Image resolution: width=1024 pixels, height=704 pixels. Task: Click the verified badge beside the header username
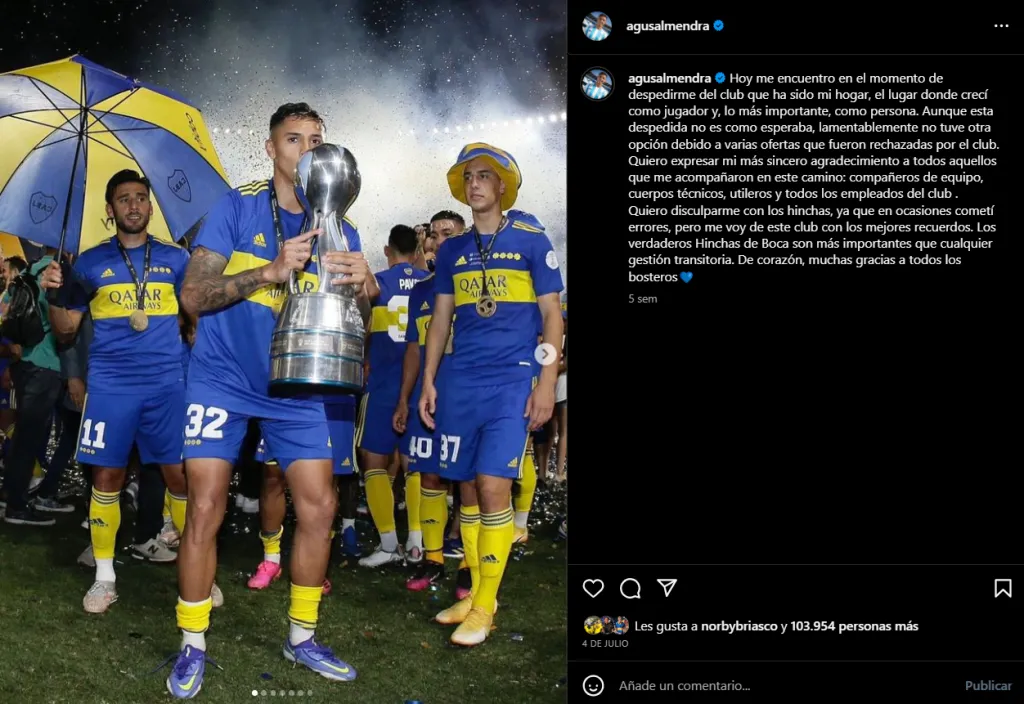[x=718, y=25]
